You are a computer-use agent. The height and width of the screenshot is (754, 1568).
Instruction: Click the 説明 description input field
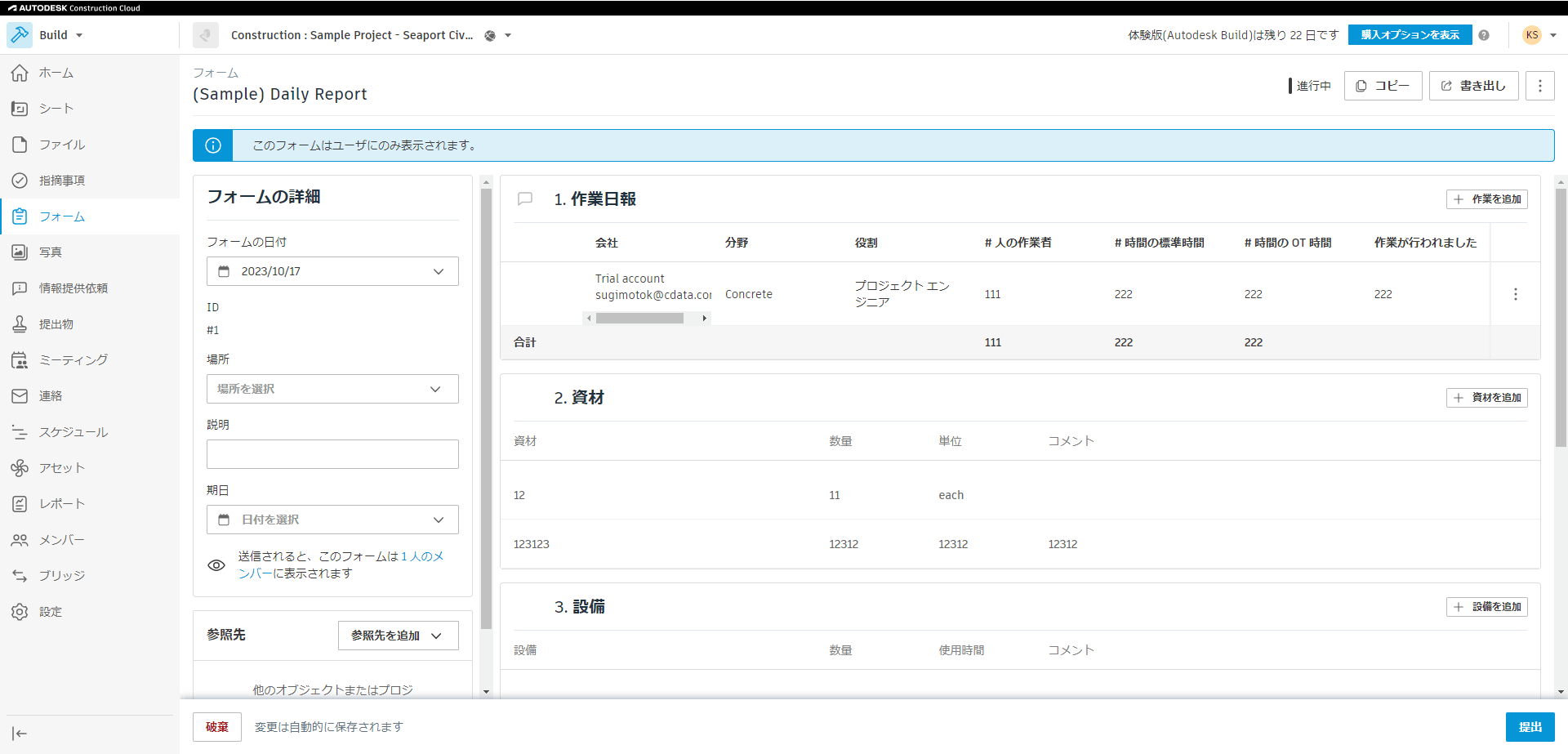pyautogui.click(x=332, y=454)
